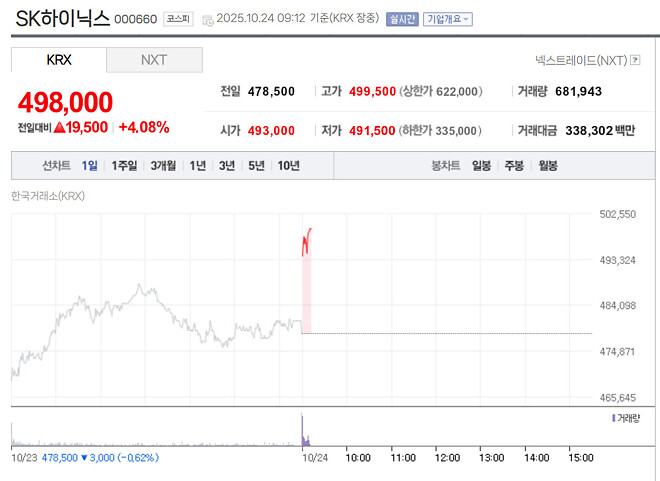660x481 pixels.
Task: Click the 한국거래소(KRX) chart label
Action: coord(48,196)
